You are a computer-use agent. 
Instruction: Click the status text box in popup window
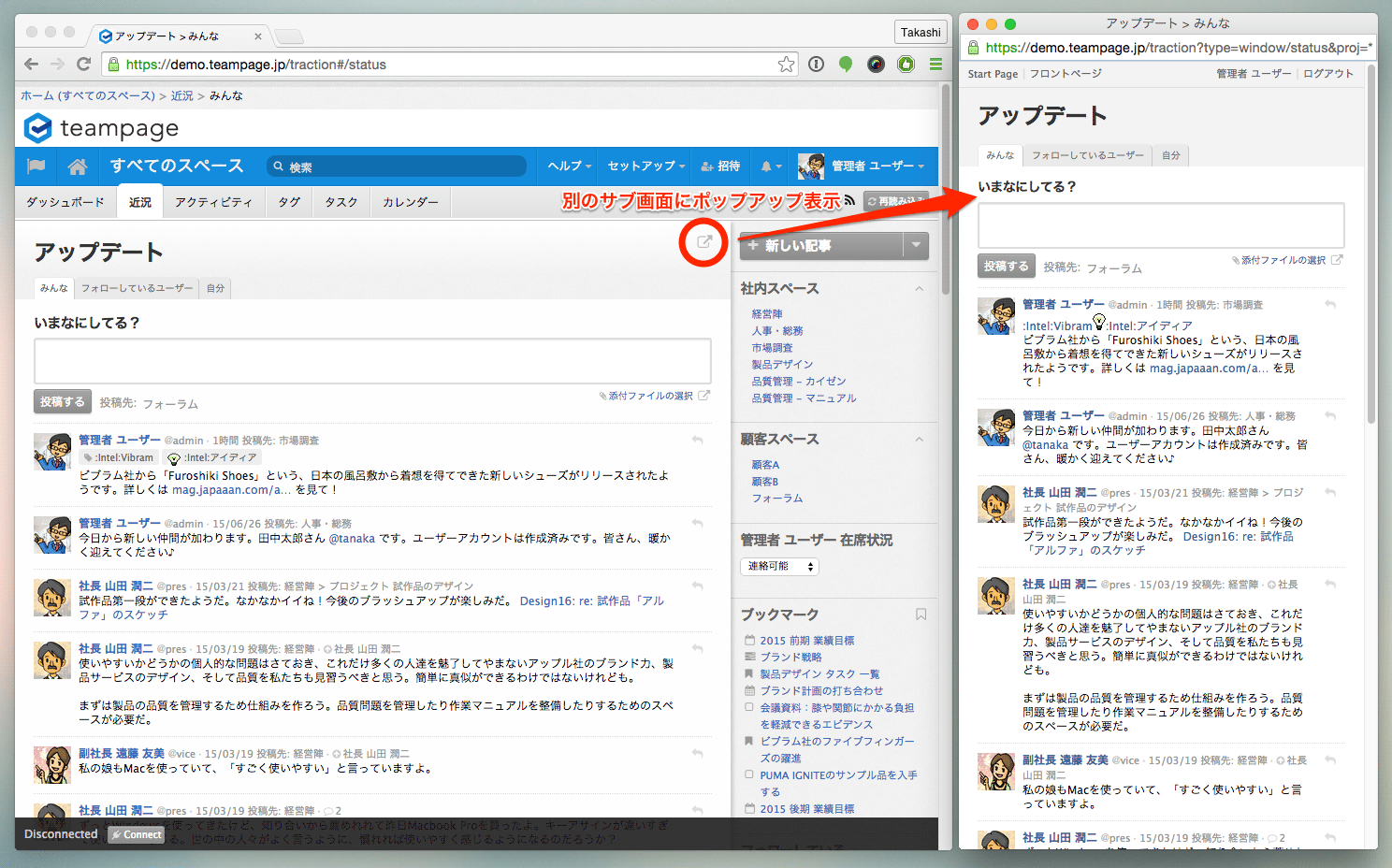pos(1161,224)
